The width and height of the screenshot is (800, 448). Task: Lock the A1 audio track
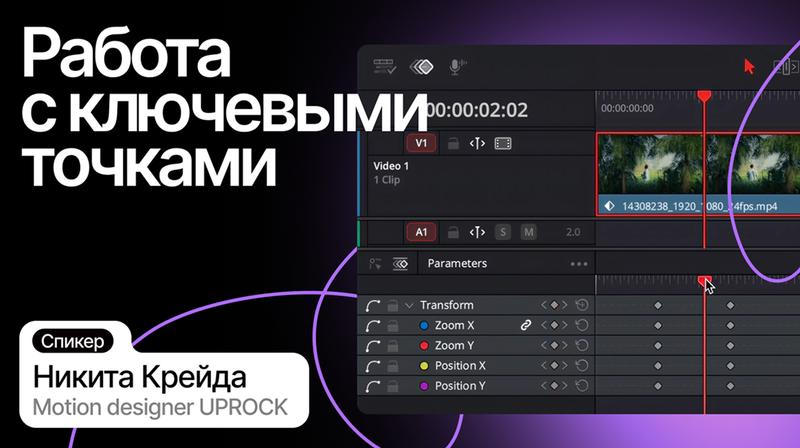(453, 233)
